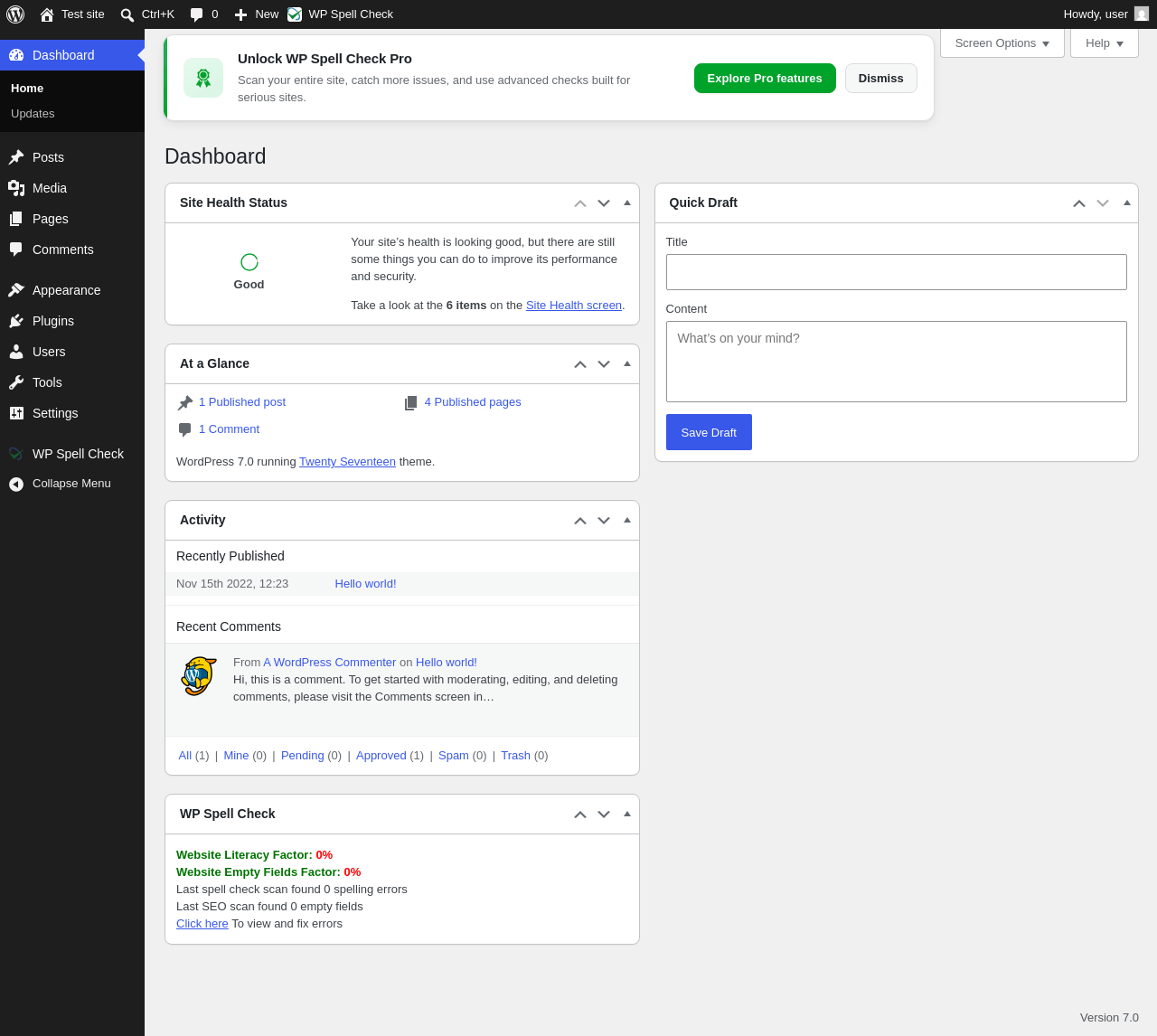This screenshot has width=1157, height=1036.
Task: Move WP Spell Check widget up
Action: (x=580, y=815)
